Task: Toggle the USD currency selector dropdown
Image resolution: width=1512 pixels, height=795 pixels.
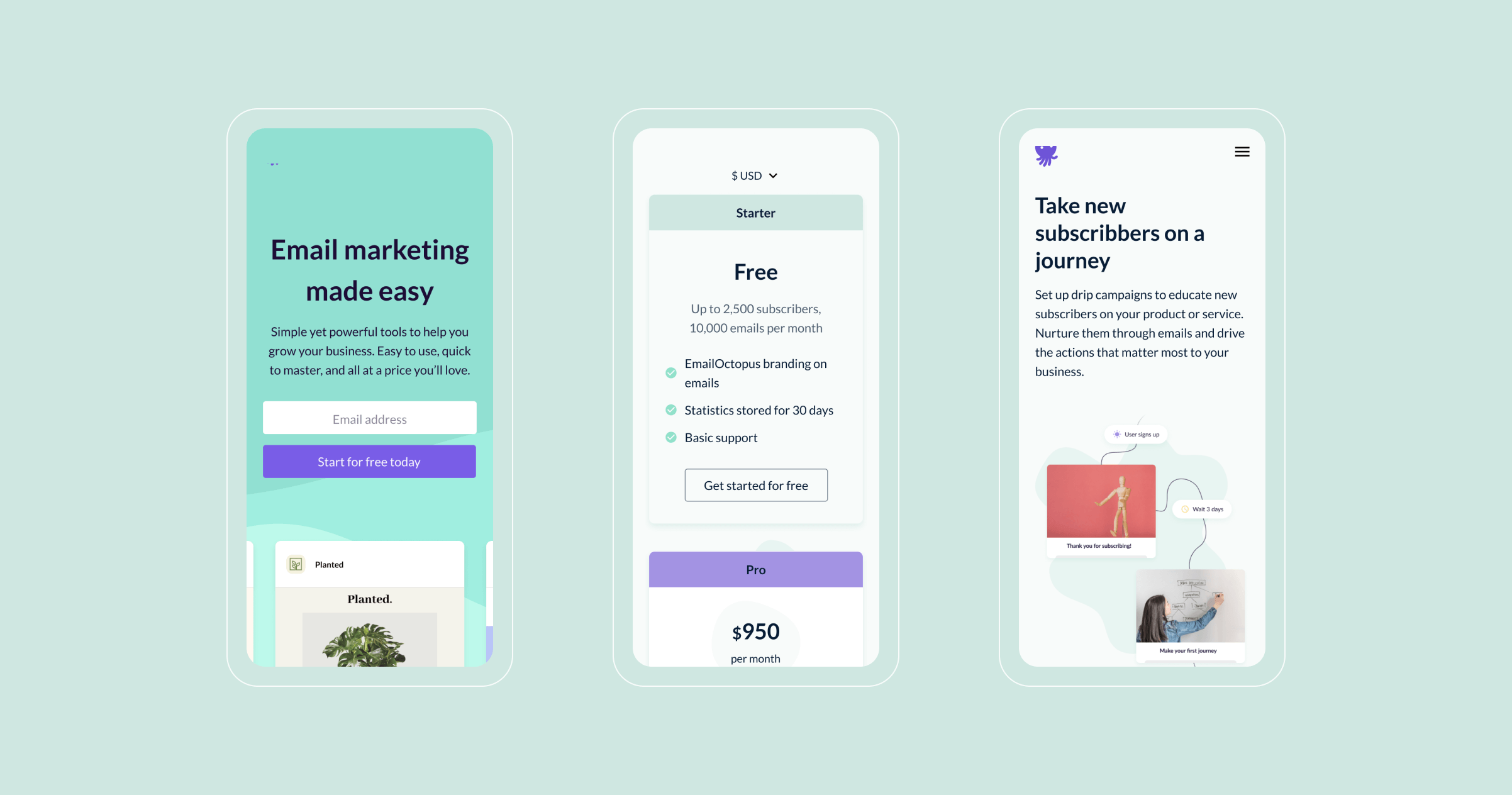Action: (755, 175)
